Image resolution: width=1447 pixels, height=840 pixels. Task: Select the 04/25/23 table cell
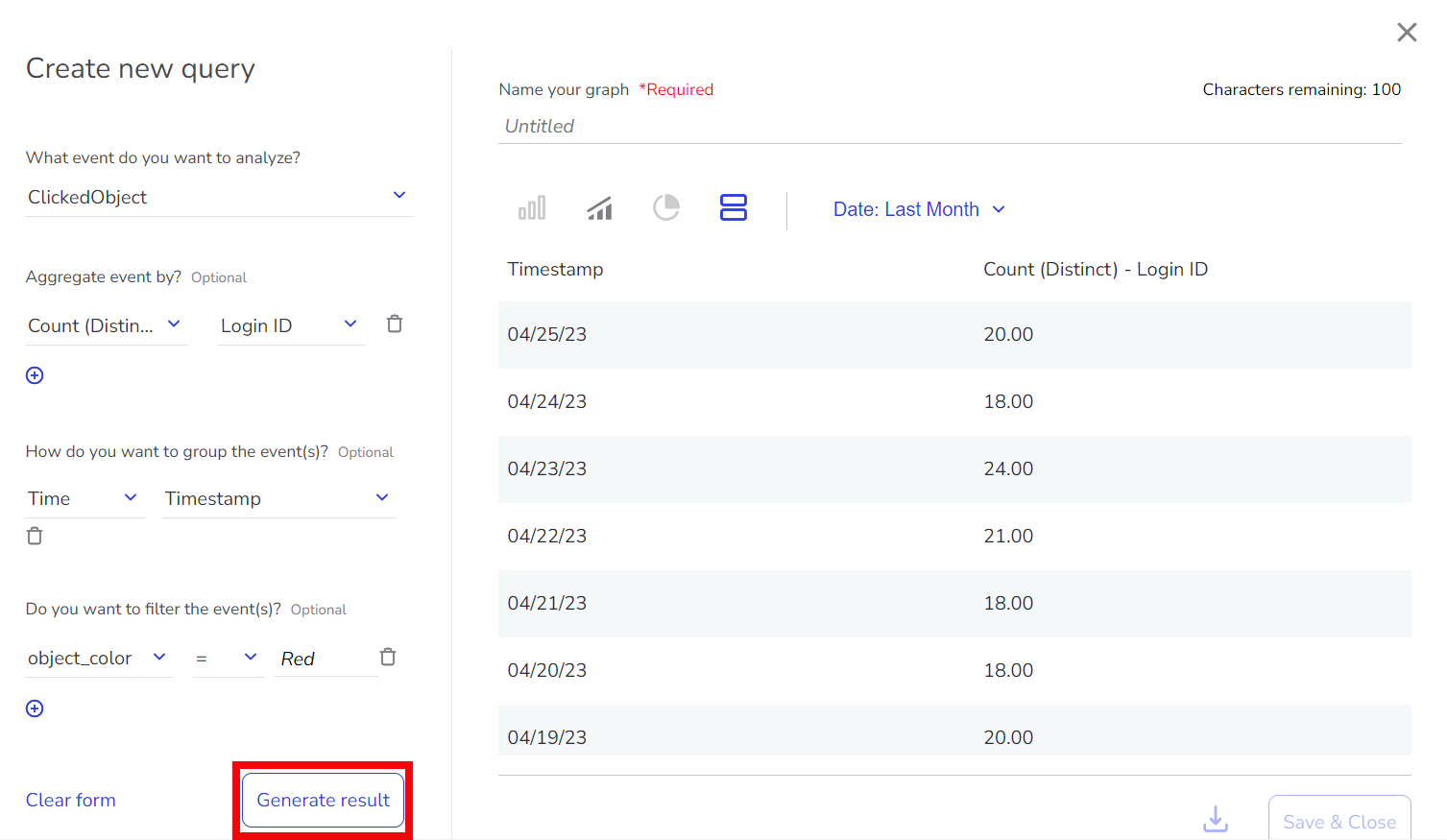click(547, 334)
